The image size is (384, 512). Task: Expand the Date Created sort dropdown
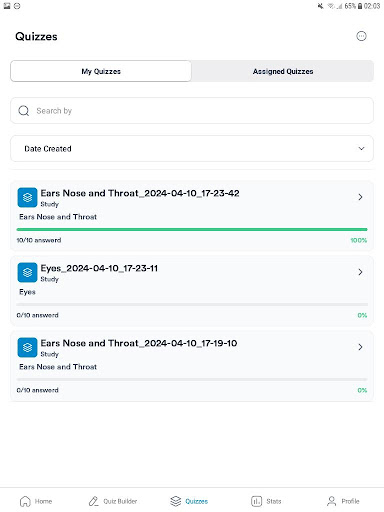pos(192,149)
